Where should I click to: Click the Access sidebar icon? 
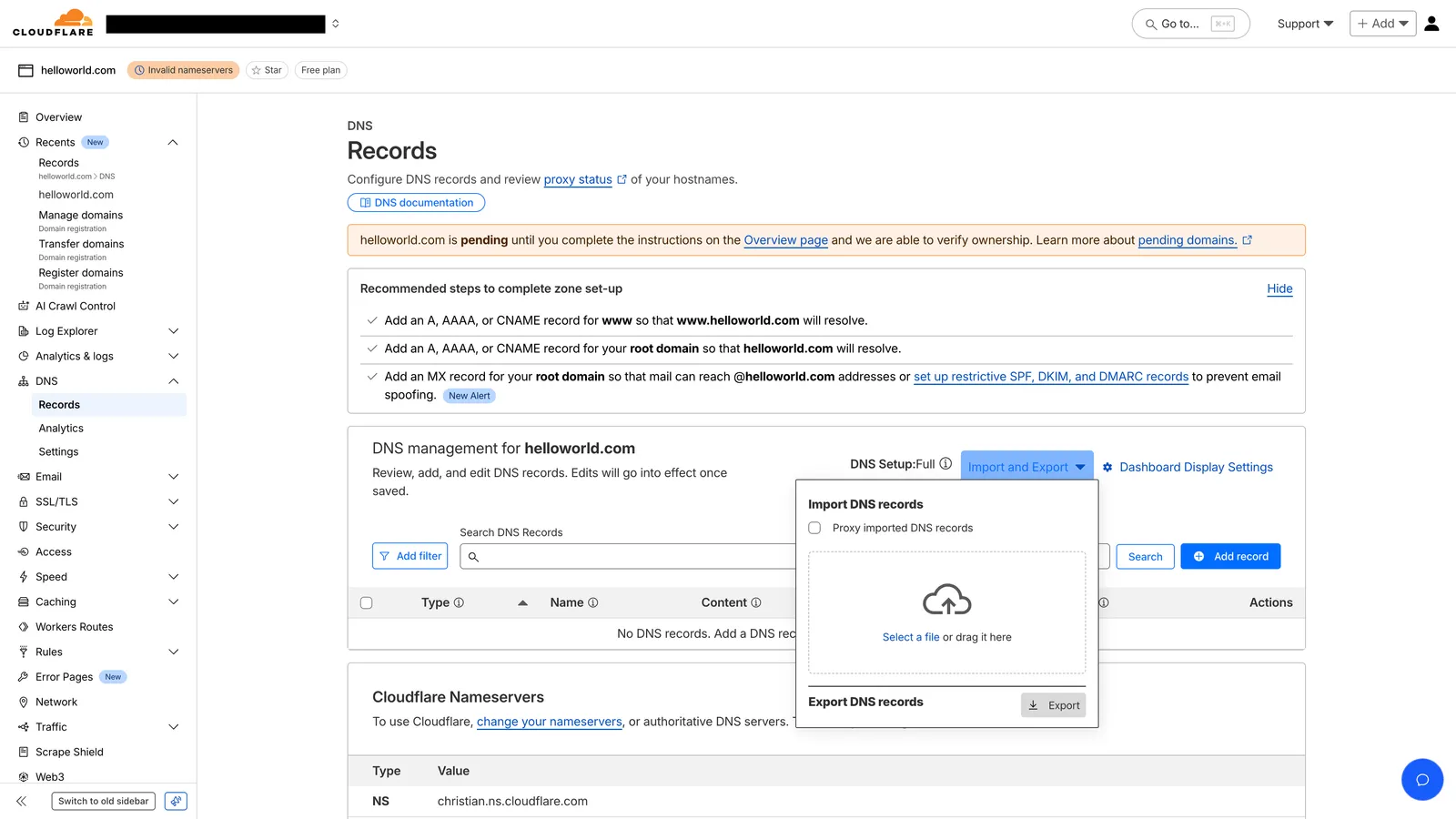click(x=24, y=552)
